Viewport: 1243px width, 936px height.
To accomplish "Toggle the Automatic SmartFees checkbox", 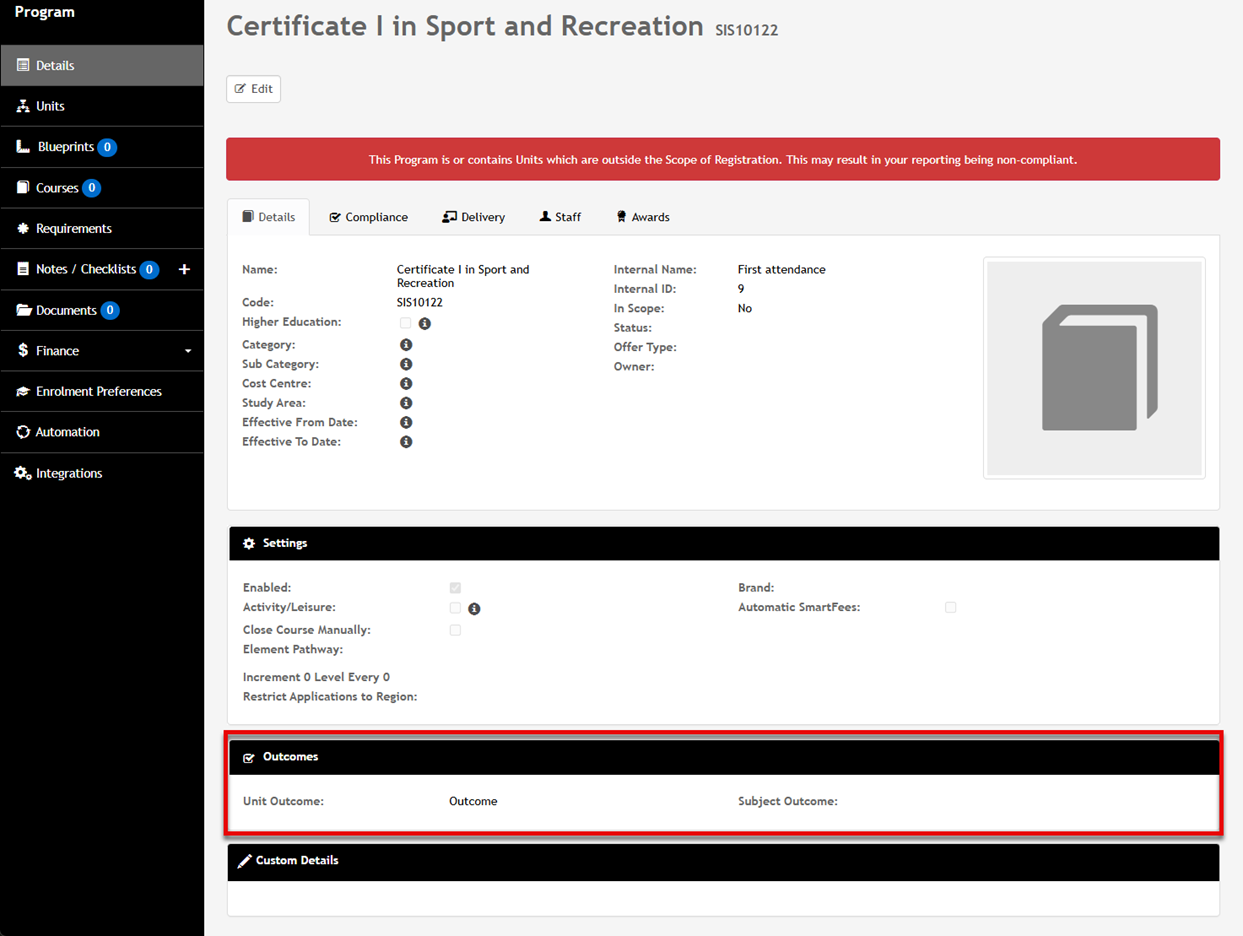I will [x=951, y=608].
